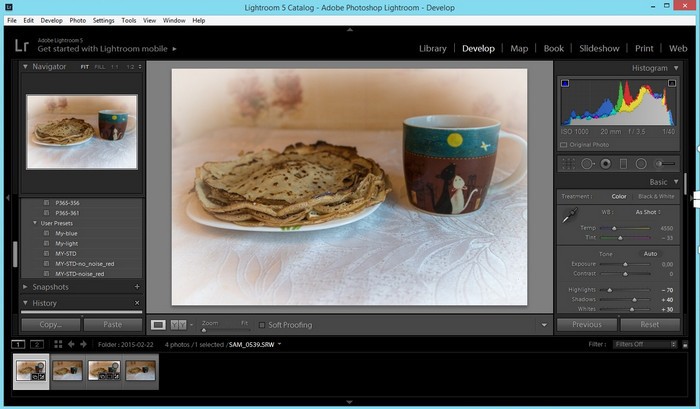
Task: Toggle the filter switch beside Filters Off
Action: (x=685, y=344)
